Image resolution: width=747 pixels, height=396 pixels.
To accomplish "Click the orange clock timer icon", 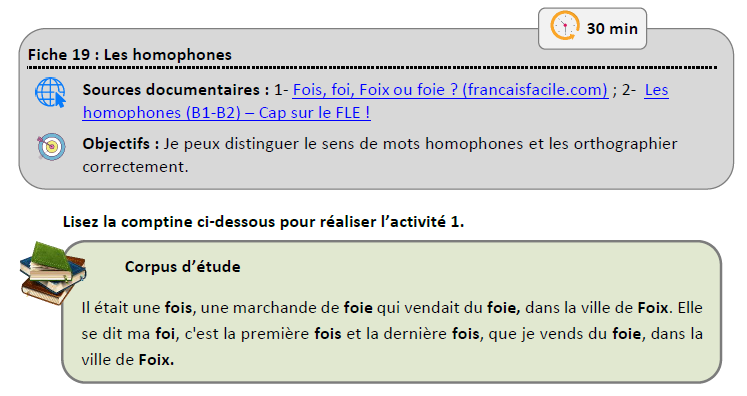I will 565,26.
